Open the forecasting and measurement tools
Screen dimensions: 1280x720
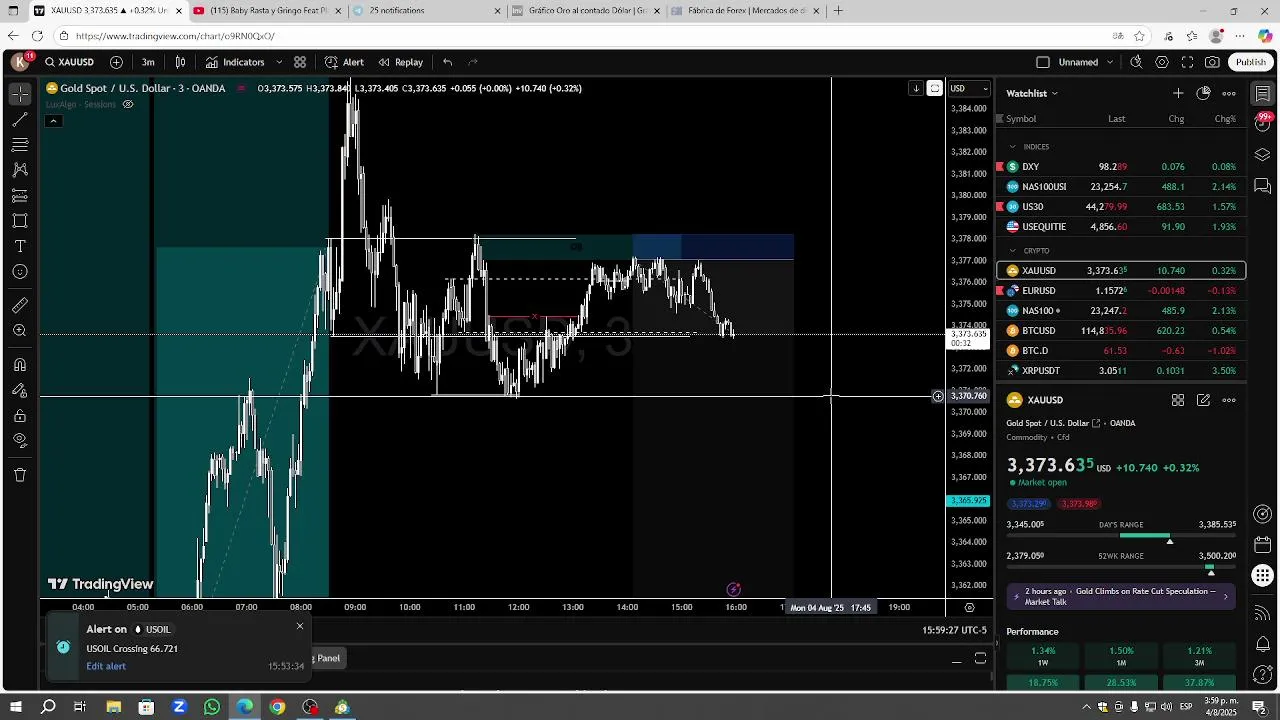click(x=20, y=195)
